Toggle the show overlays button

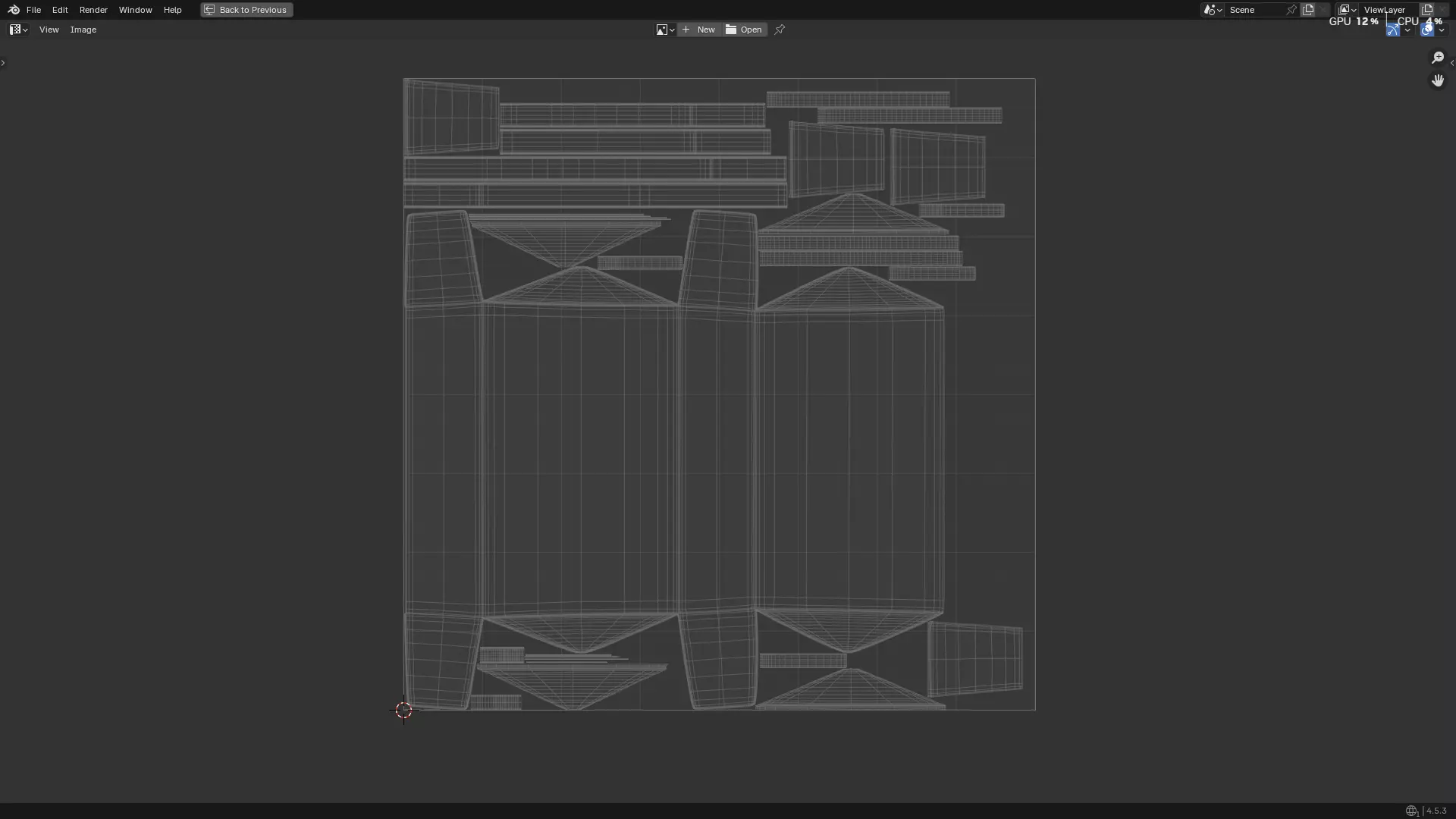[1426, 30]
